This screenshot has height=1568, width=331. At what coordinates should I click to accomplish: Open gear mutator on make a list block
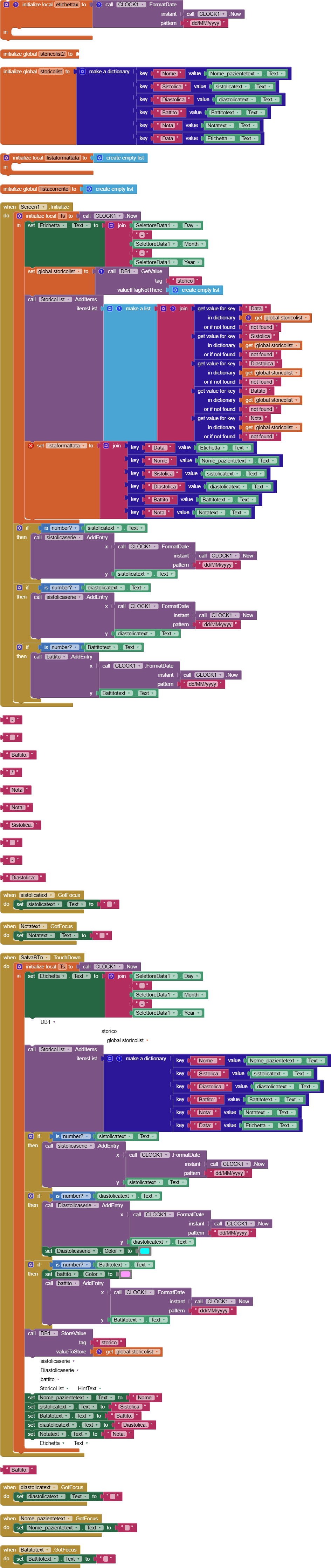click(110, 309)
